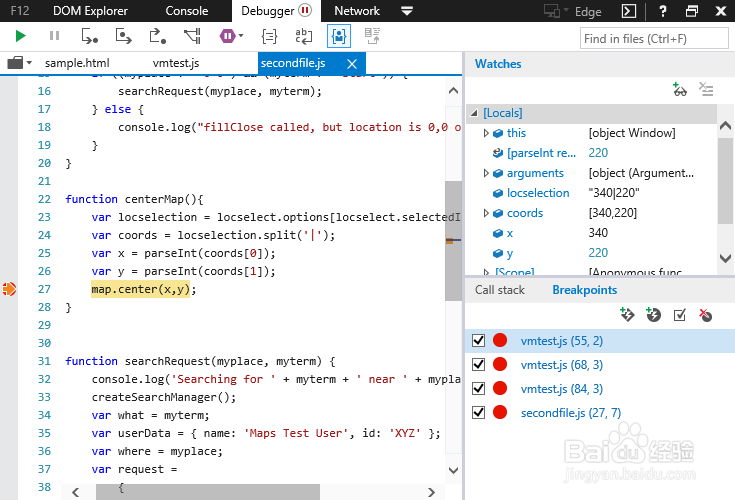Click the Enable all breakpoints icon
735x500 pixels.
(680, 315)
